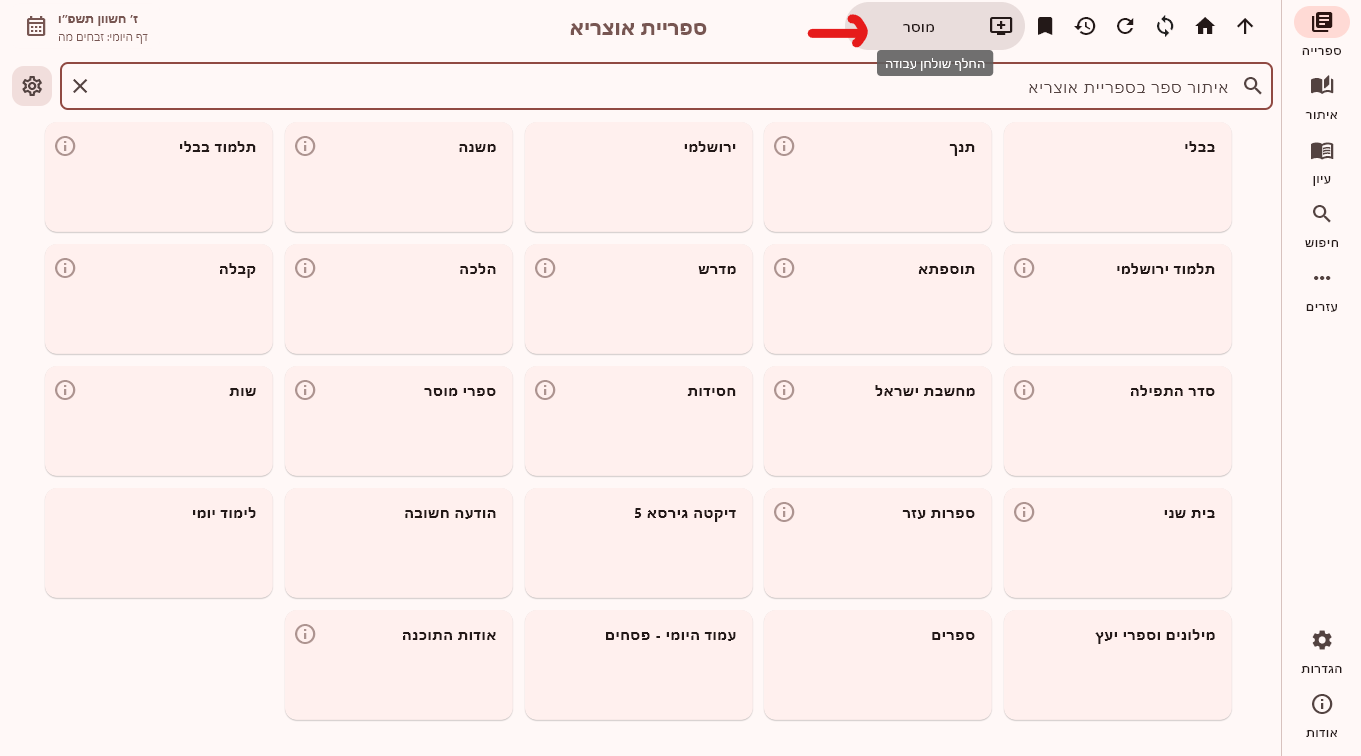Click the מוסר workspace switcher button
Viewport: 1361px width, 756px height.
[x=919, y=26]
